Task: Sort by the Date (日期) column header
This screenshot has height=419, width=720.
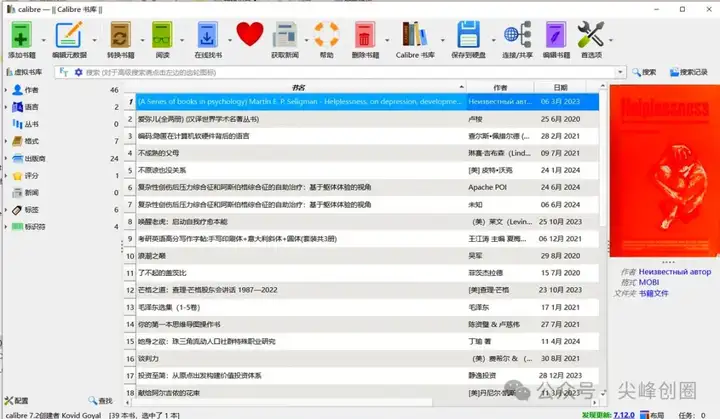Action: 560,87
